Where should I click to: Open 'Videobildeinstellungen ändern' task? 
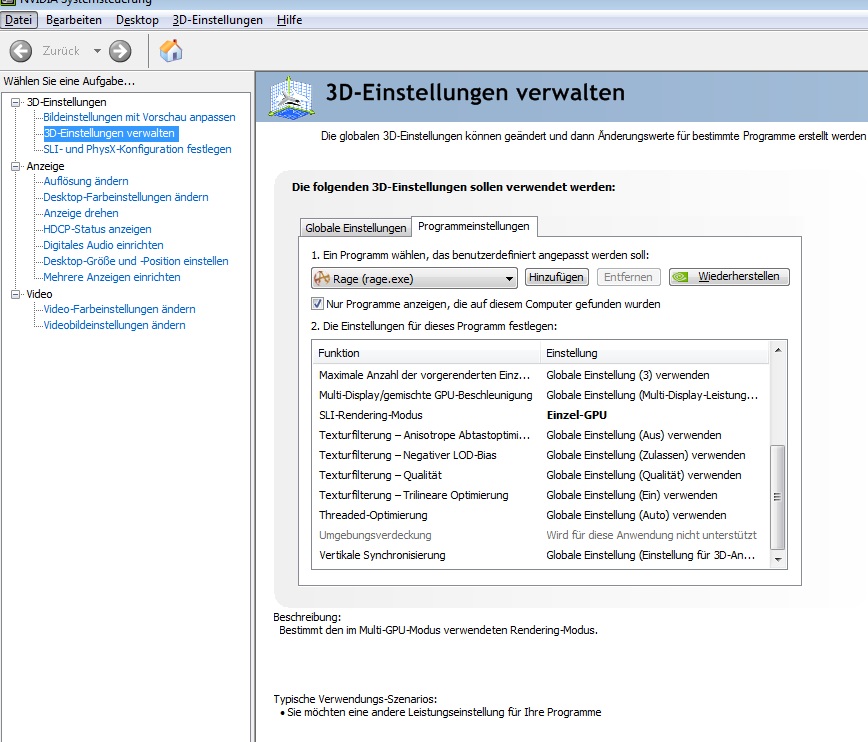point(115,325)
